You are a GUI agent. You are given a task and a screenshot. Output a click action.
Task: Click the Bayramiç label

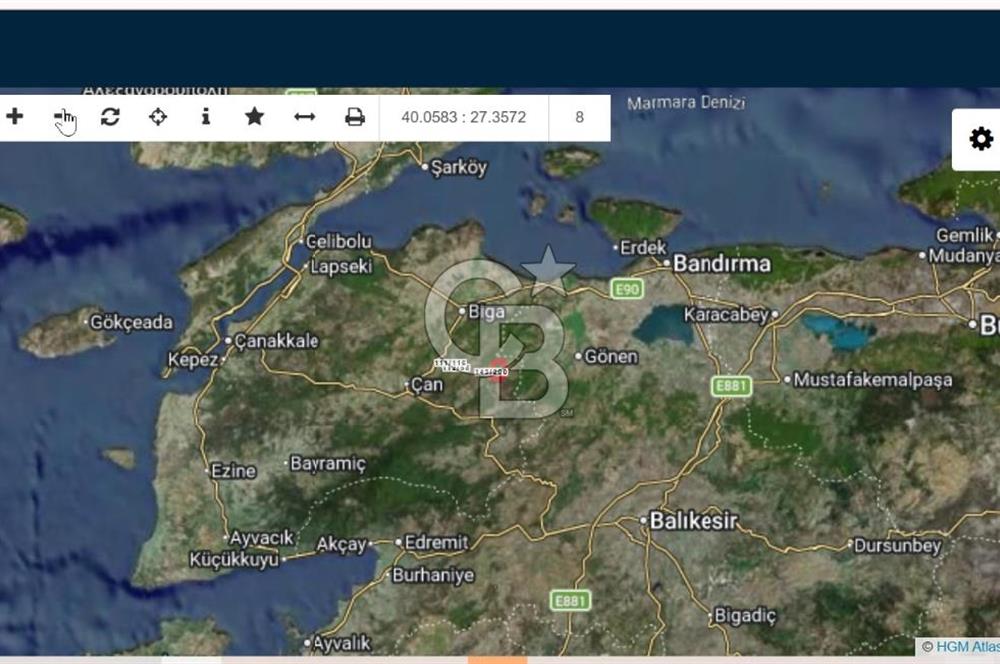tap(328, 463)
